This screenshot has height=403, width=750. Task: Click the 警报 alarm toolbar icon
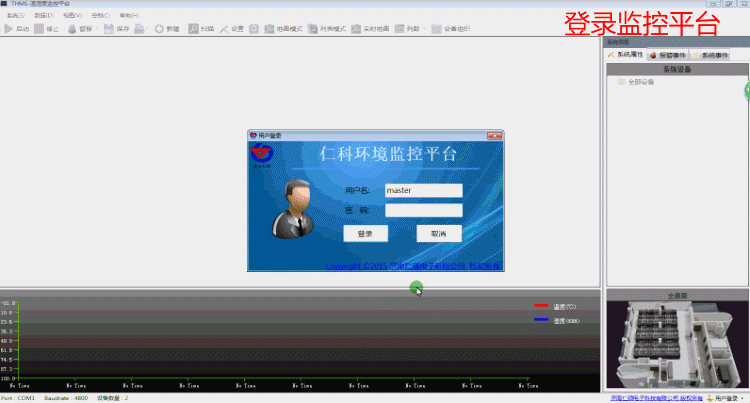click(x=72, y=29)
